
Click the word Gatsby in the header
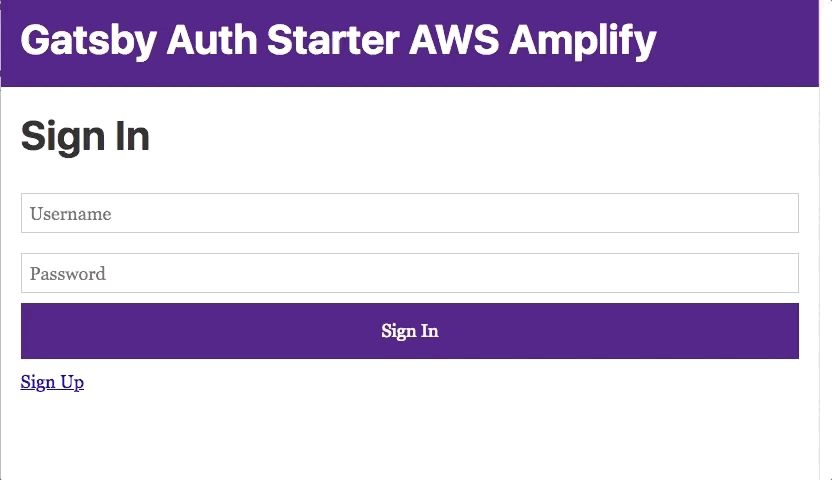[89, 41]
